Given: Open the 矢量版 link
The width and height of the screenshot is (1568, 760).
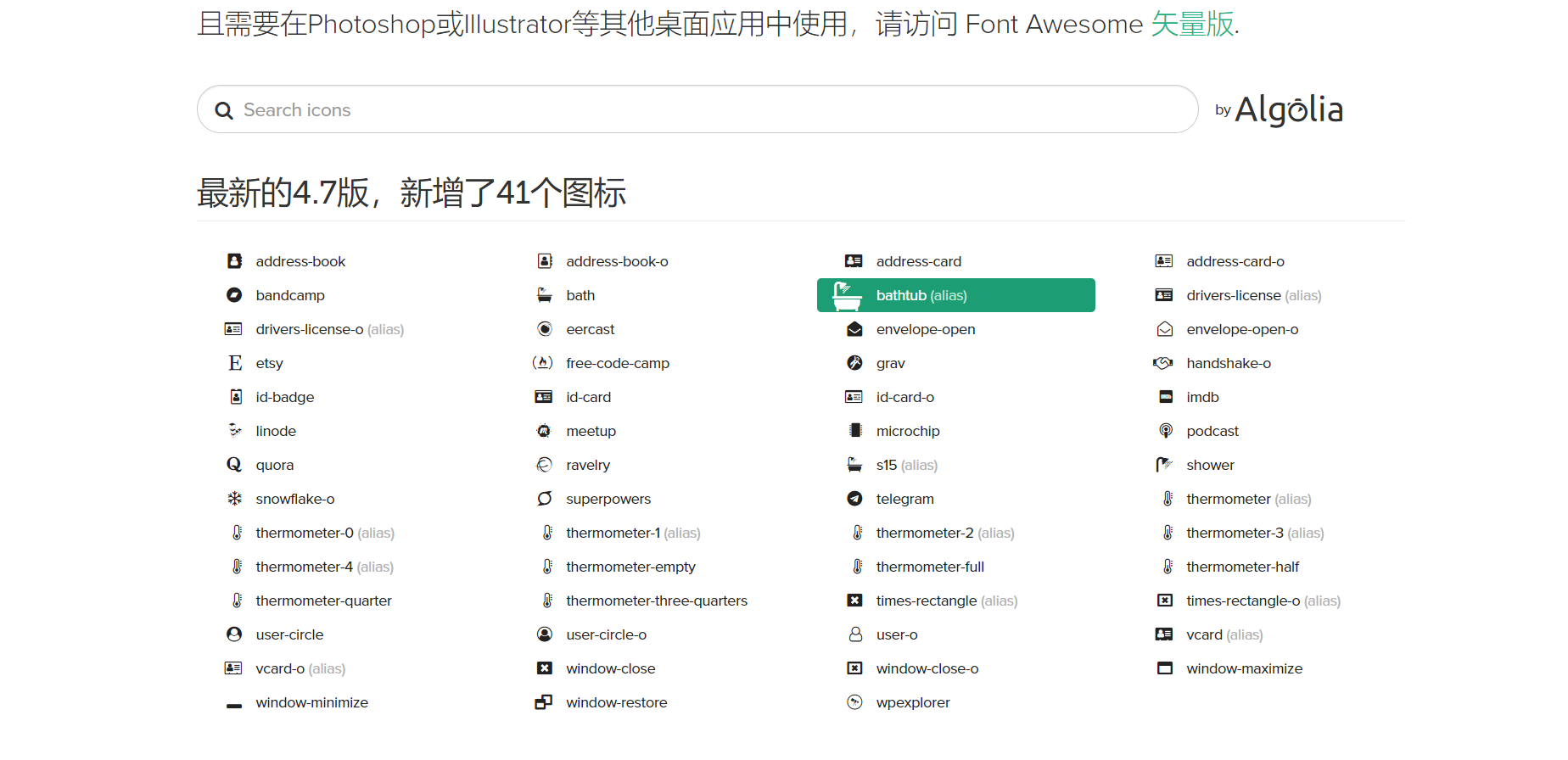Looking at the screenshot, I should click(x=1192, y=24).
